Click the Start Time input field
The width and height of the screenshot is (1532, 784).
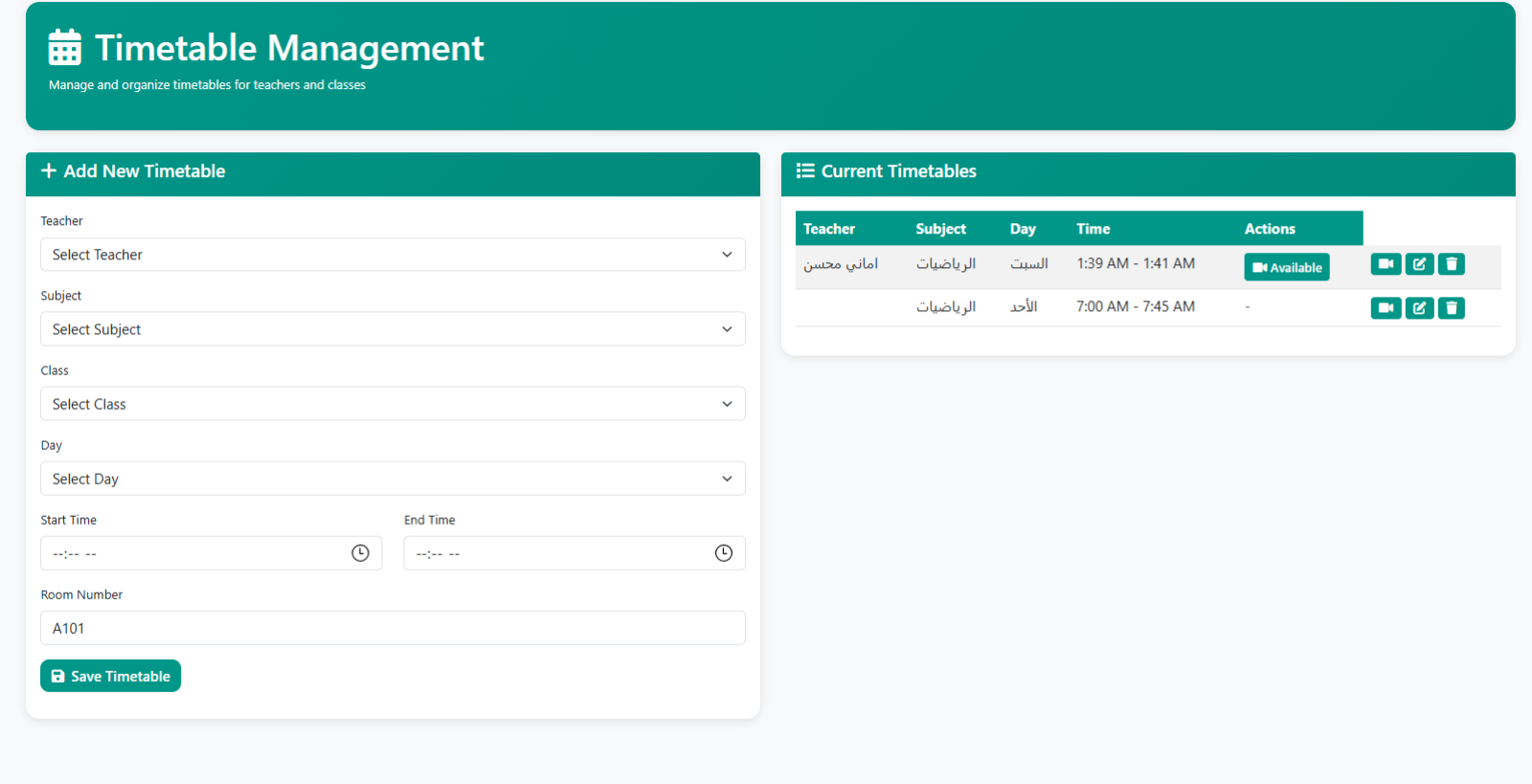211,553
